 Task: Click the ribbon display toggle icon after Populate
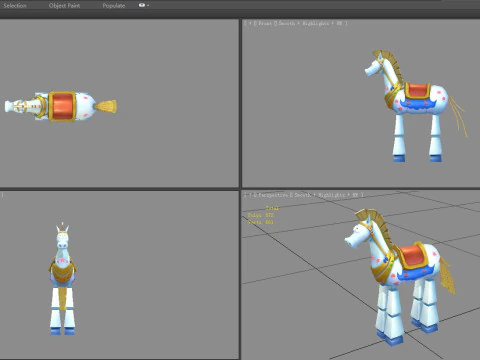click(x=143, y=5)
